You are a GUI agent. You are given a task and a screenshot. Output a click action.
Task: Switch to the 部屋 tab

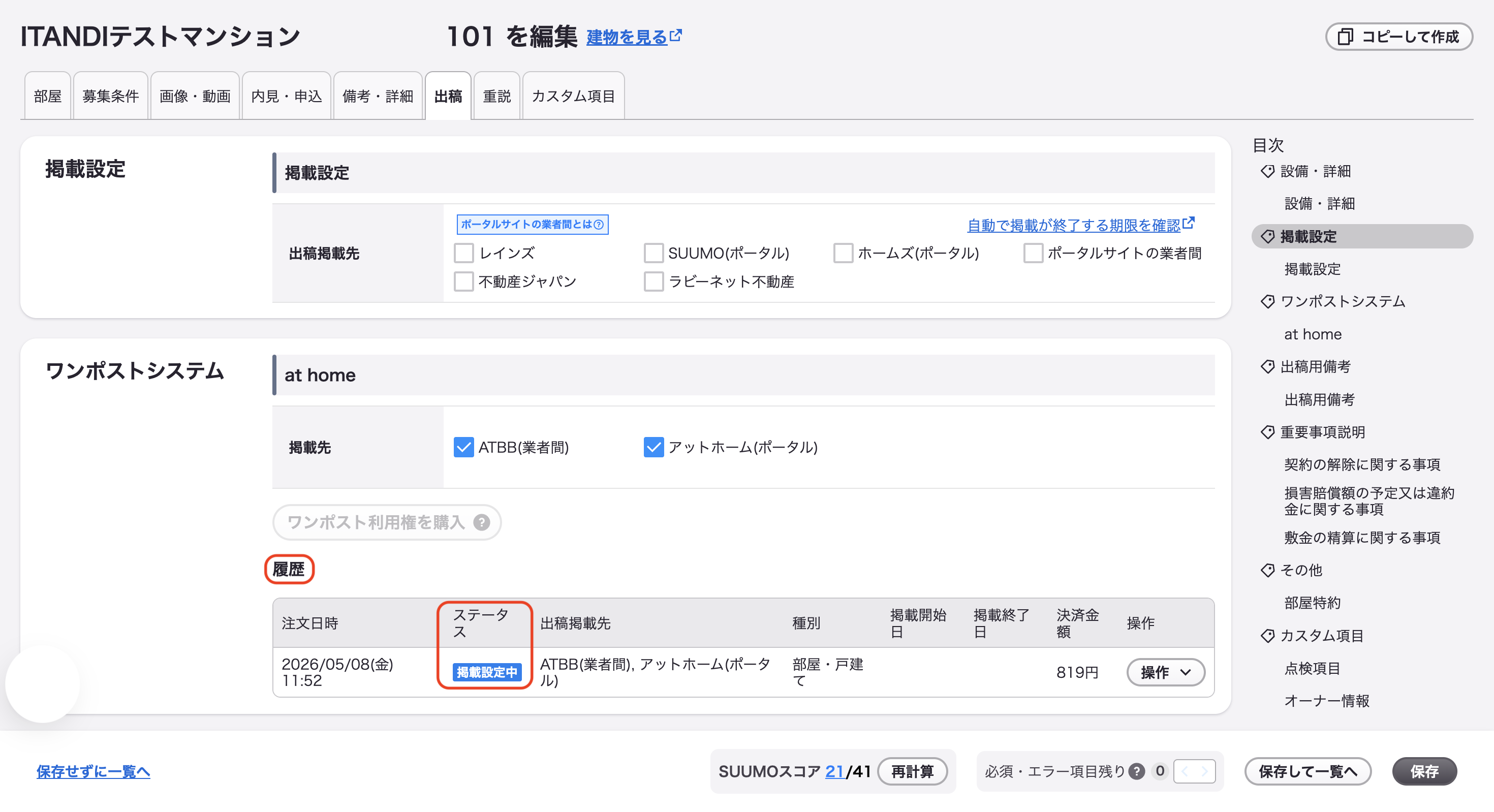tap(48, 96)
